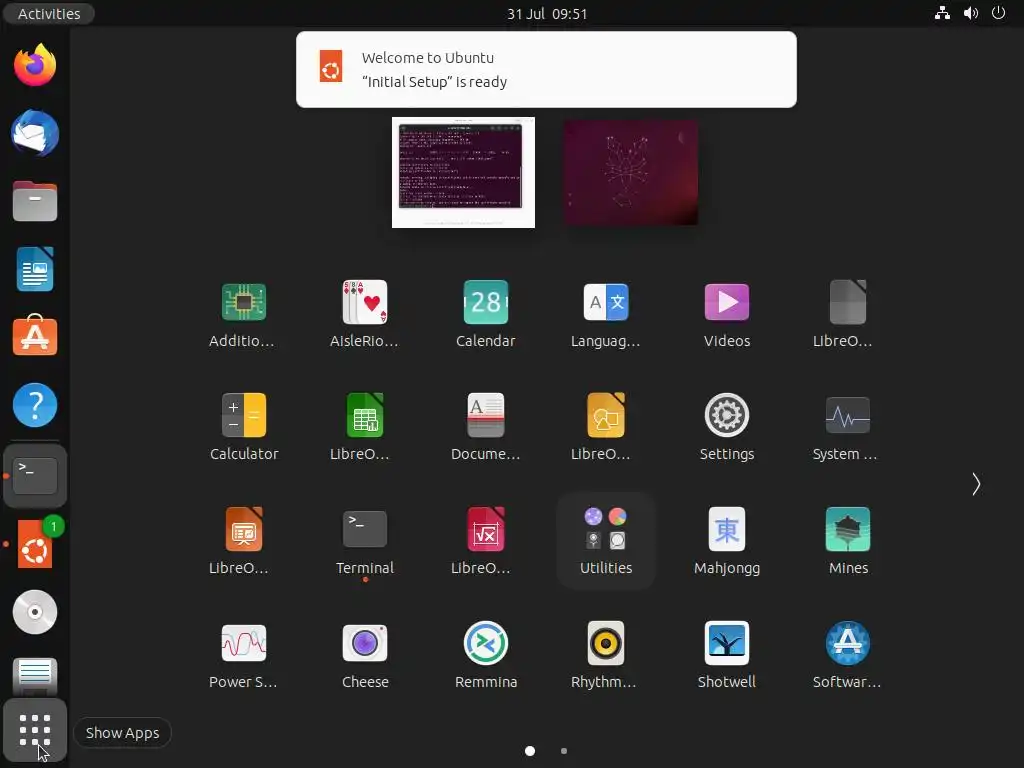Open Software Updater app
This screenshot has height=768, width=1024.
[848, 643]
